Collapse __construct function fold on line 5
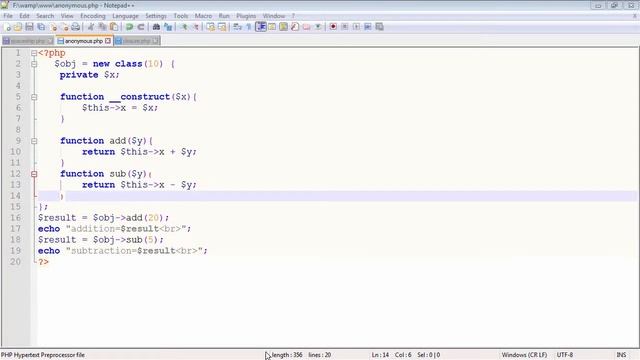Viewport: 640px width, 360px height. (34, 97)
